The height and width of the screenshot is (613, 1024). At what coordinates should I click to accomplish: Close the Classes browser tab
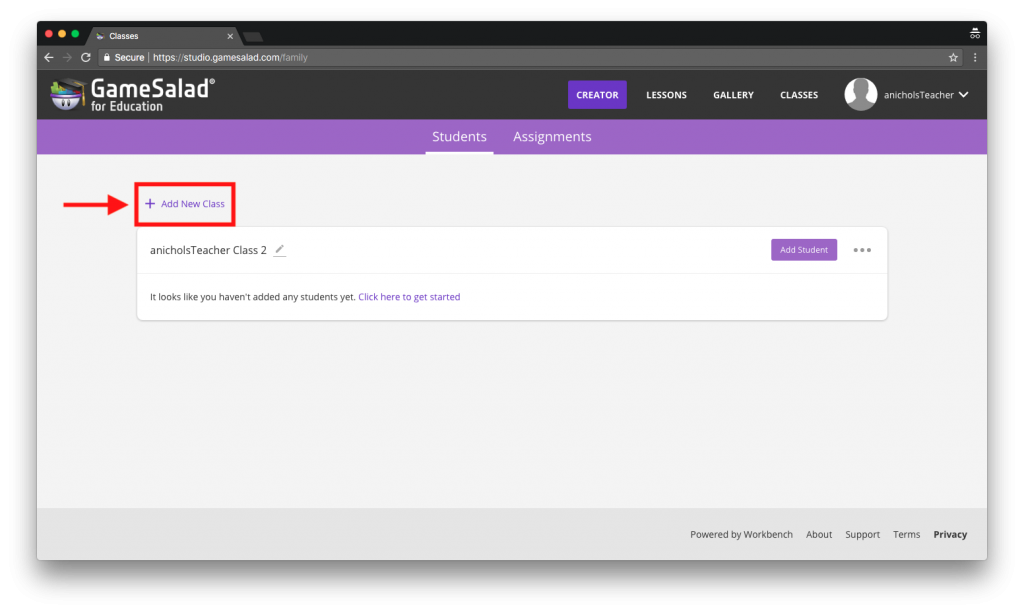point(230,36)
